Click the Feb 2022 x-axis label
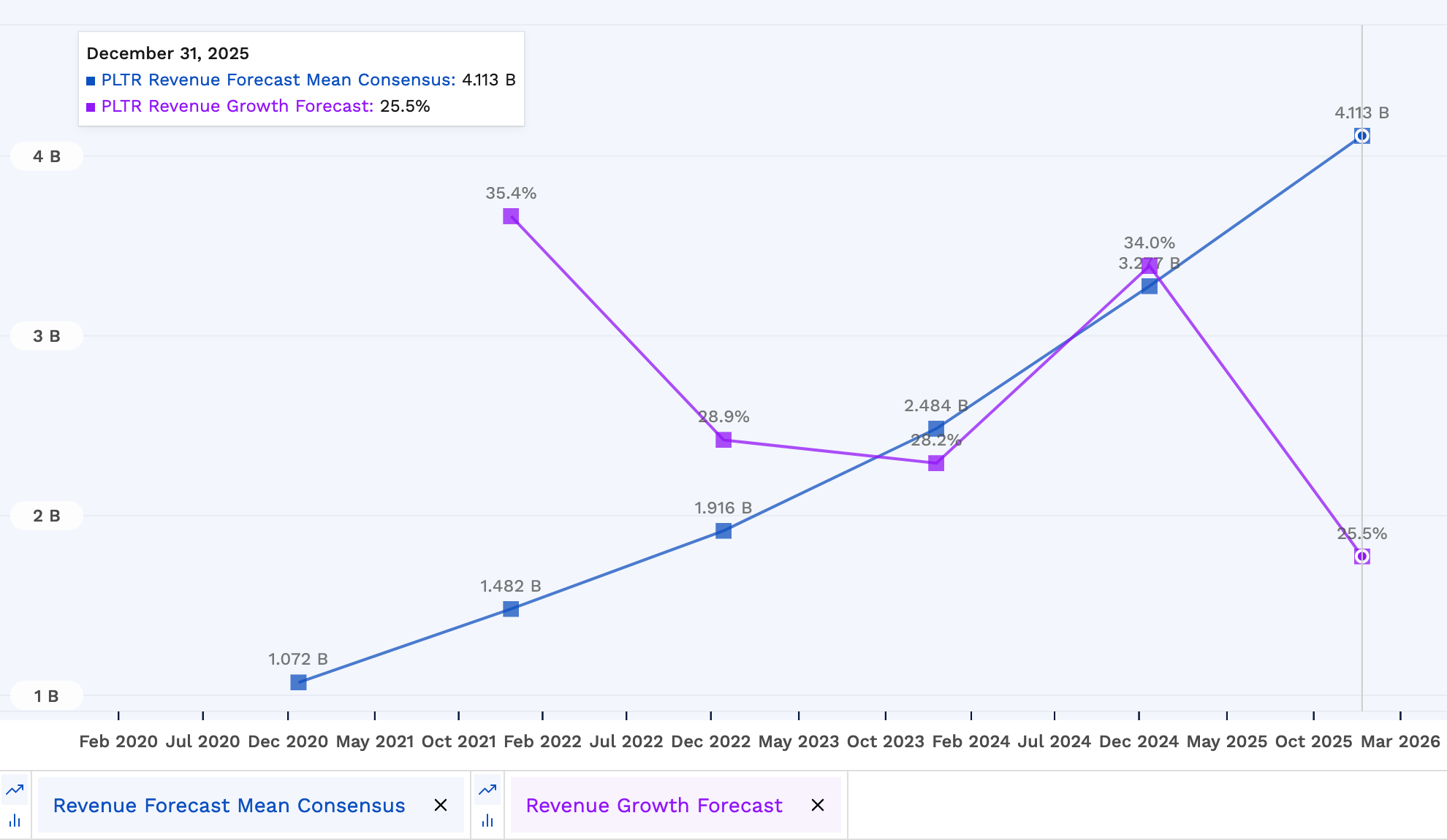1447x840 pixels. point(543,741)
